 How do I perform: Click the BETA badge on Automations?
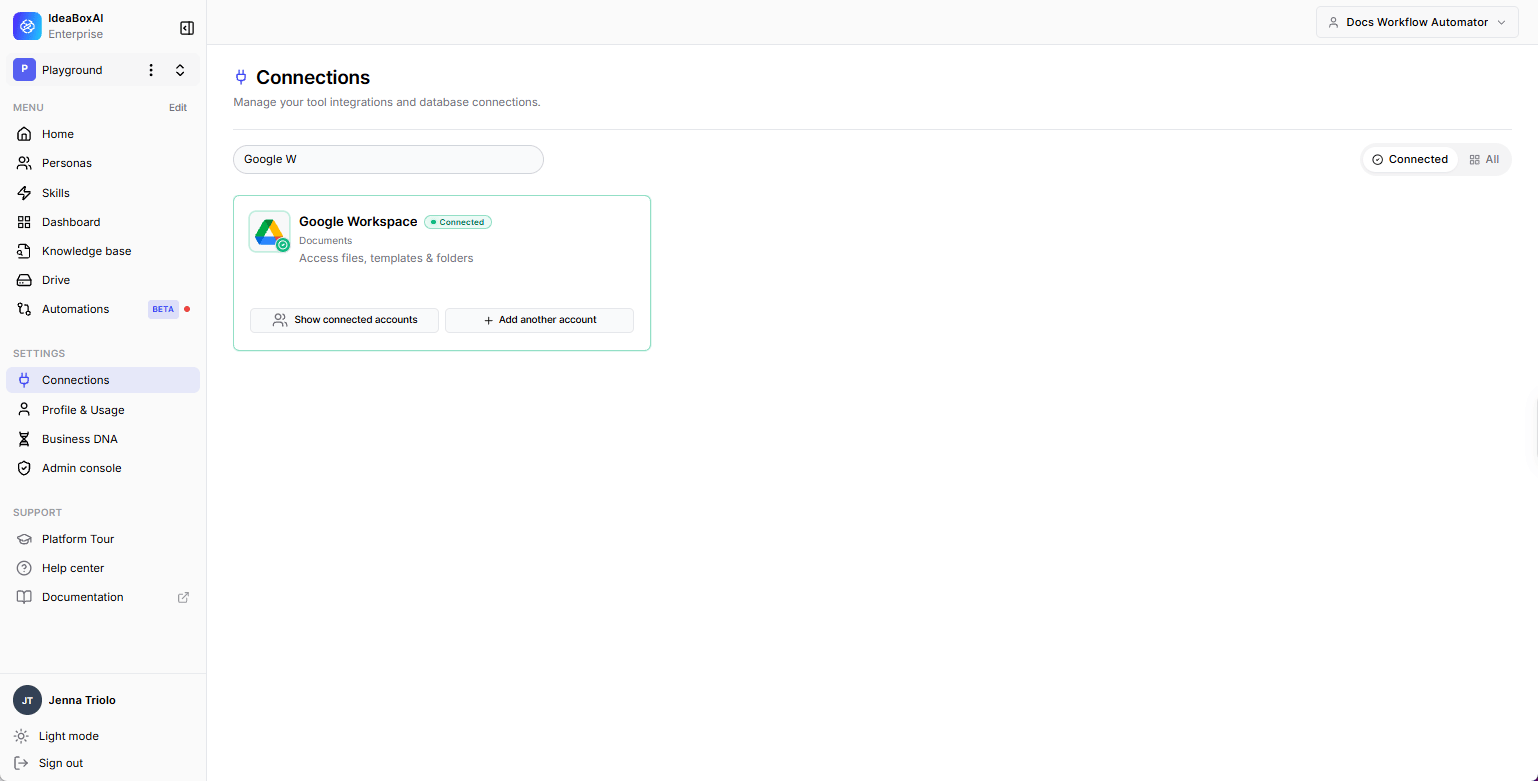pos(163,309)
